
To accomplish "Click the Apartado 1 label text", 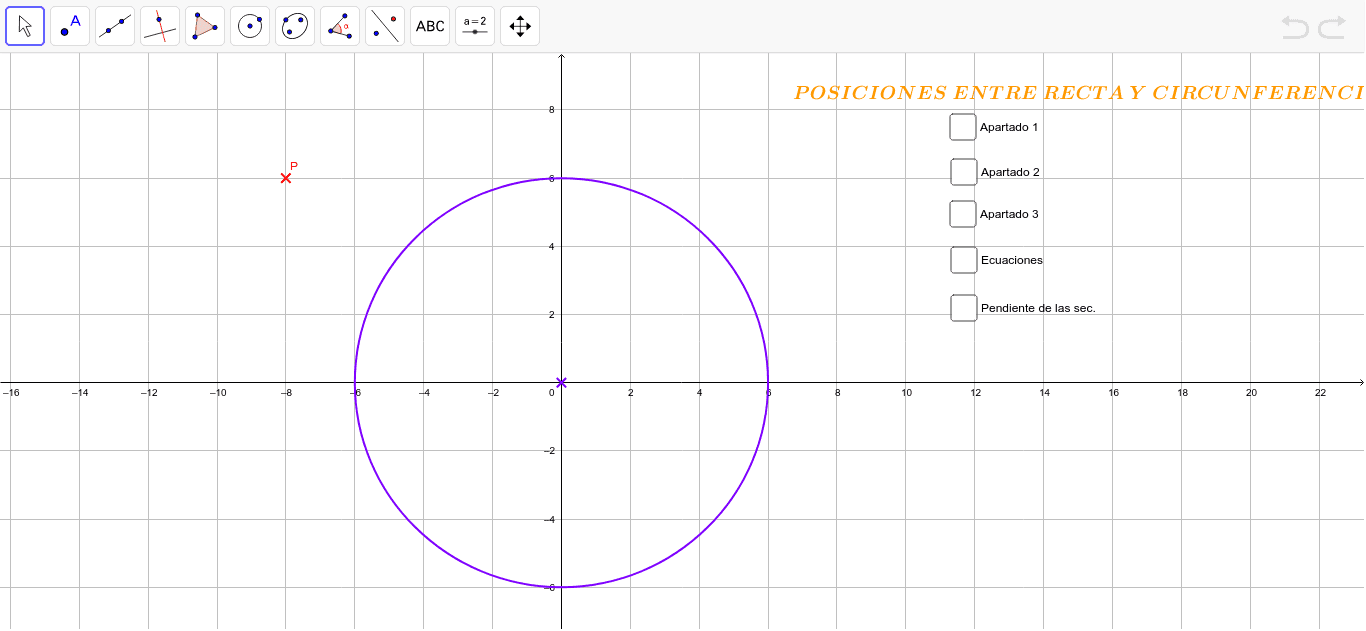I will [x=1009, y=127].
